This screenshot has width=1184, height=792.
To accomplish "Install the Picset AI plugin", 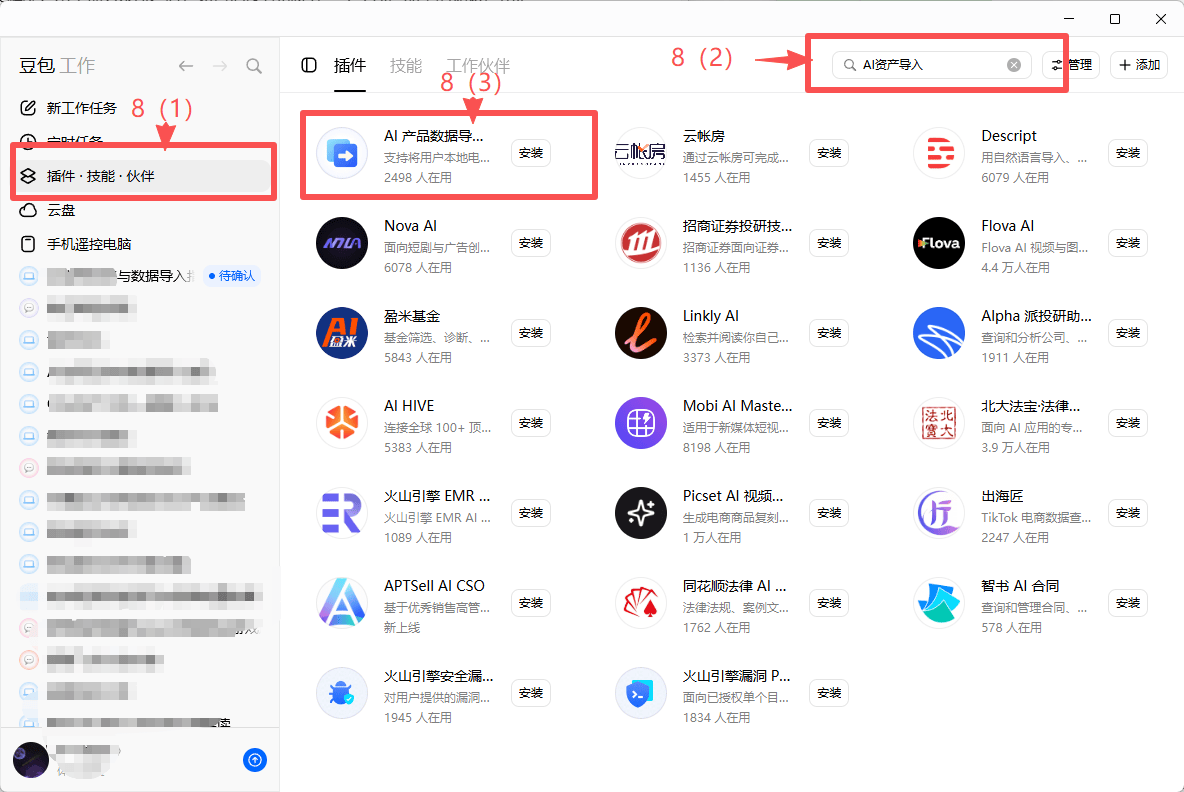I will click(829, 513).
